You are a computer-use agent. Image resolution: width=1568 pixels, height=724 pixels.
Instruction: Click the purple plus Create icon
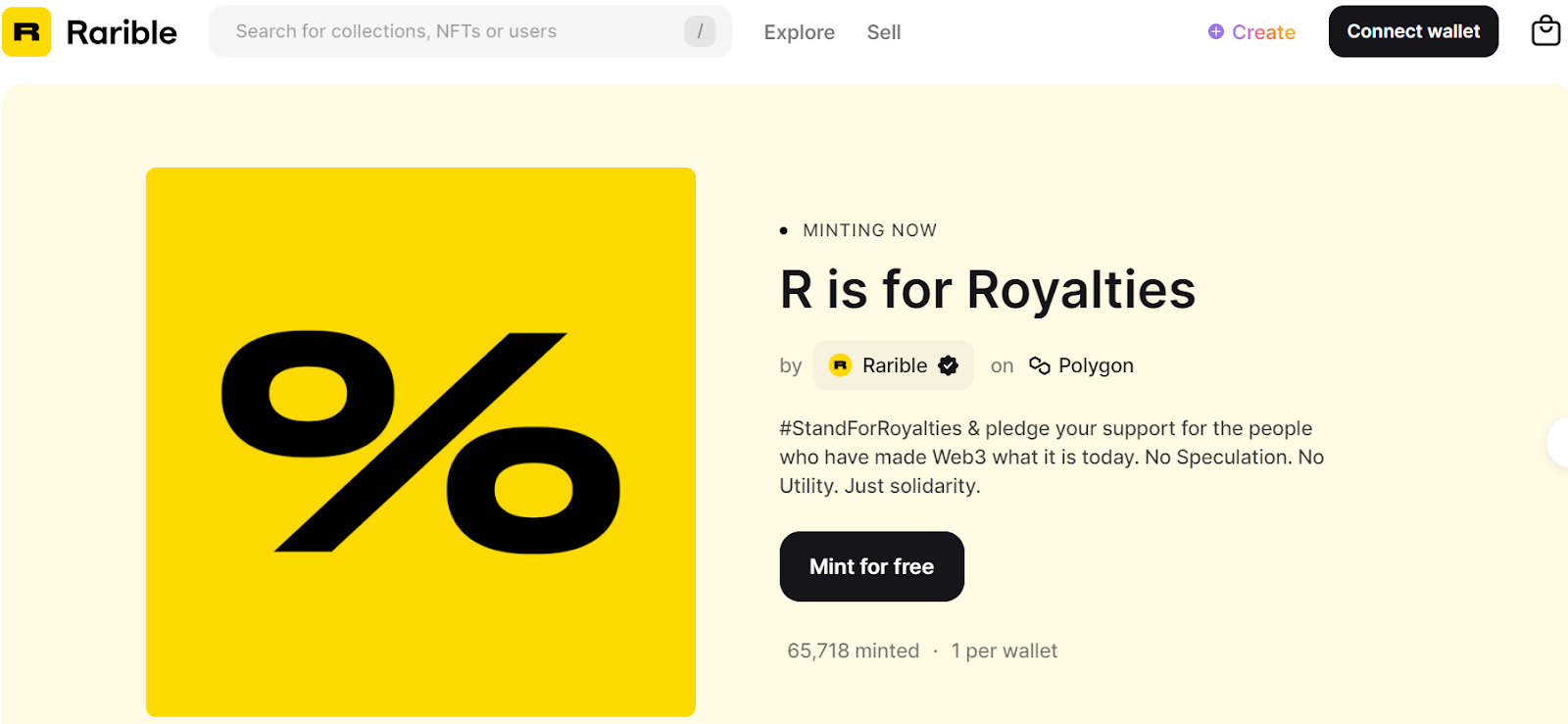click(1216, 31)
